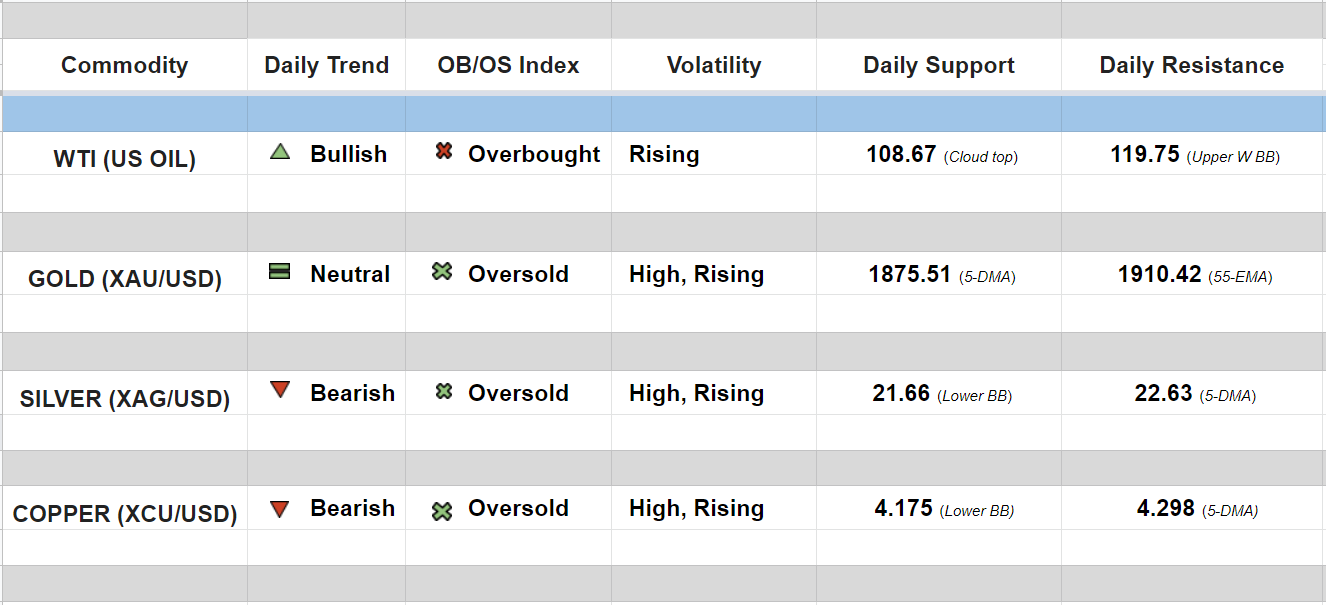
Task: Click the Gold resistance value 1910.42
Action: pyautogui.click(x=1159, y=274)
